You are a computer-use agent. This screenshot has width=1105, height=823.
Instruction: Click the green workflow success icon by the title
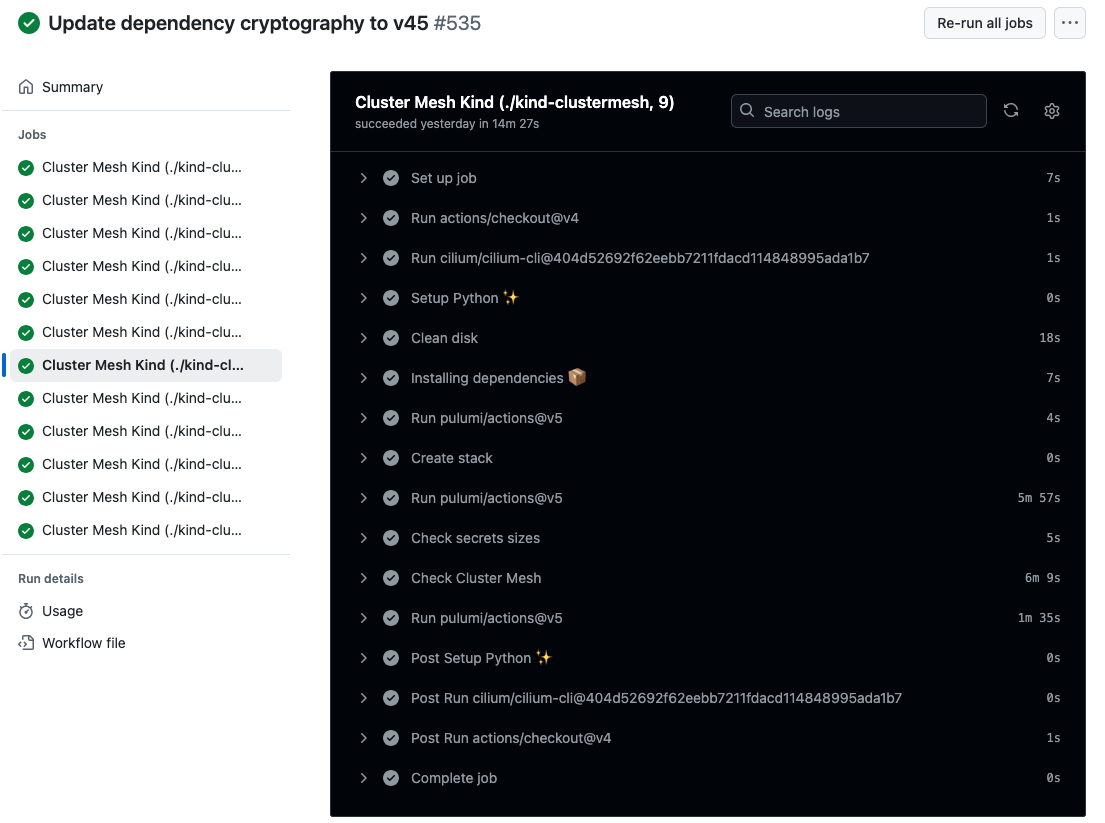pyautogui.click(x=29, y=23)
